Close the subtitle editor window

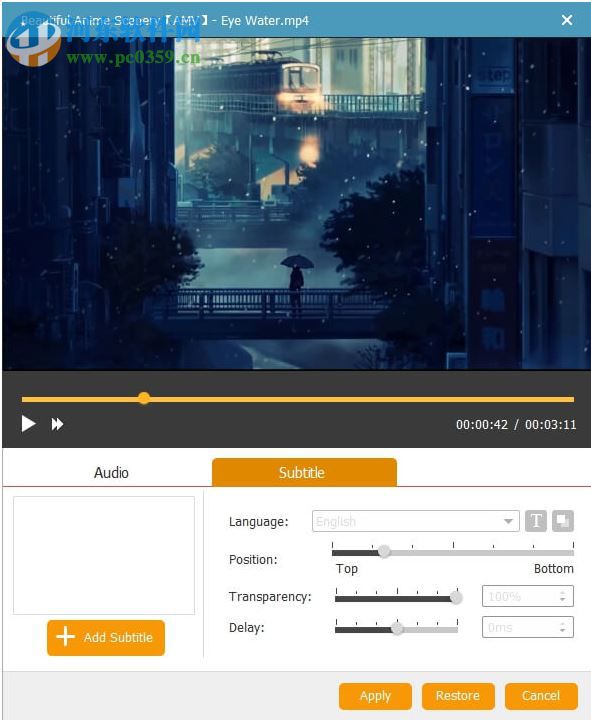pyautogui.click(x=567, y=20)
